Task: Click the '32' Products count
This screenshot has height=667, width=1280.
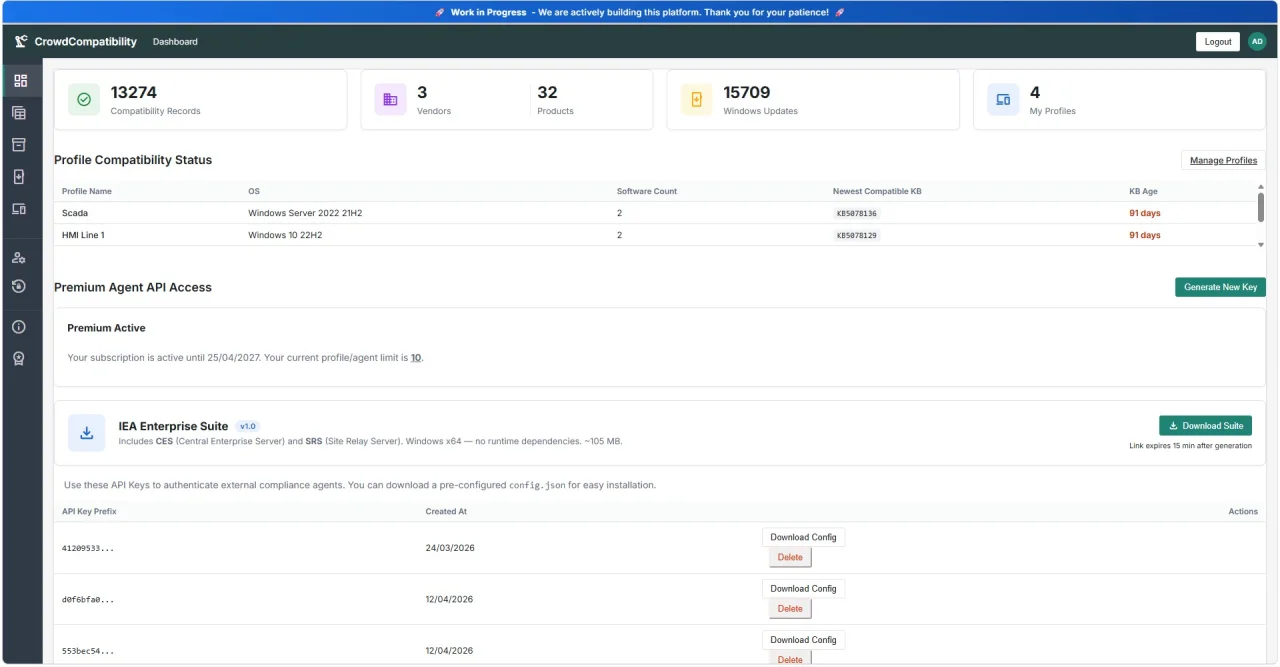Action: (x=547, y=92)
